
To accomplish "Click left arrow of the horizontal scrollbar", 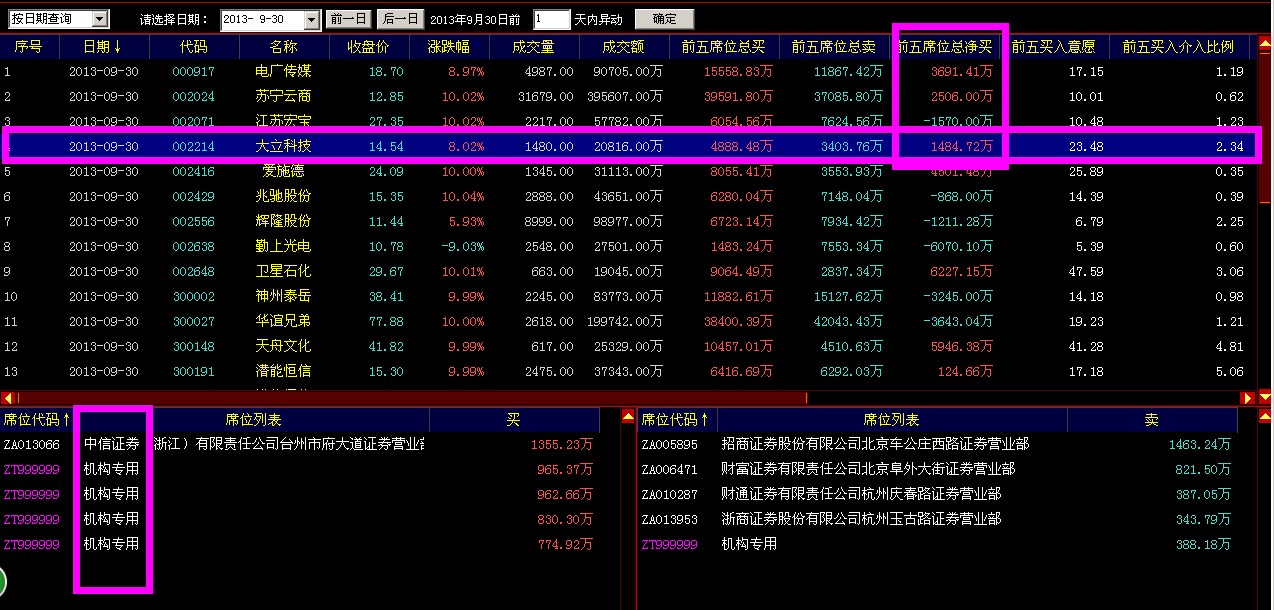I will (x=8, y=398).
